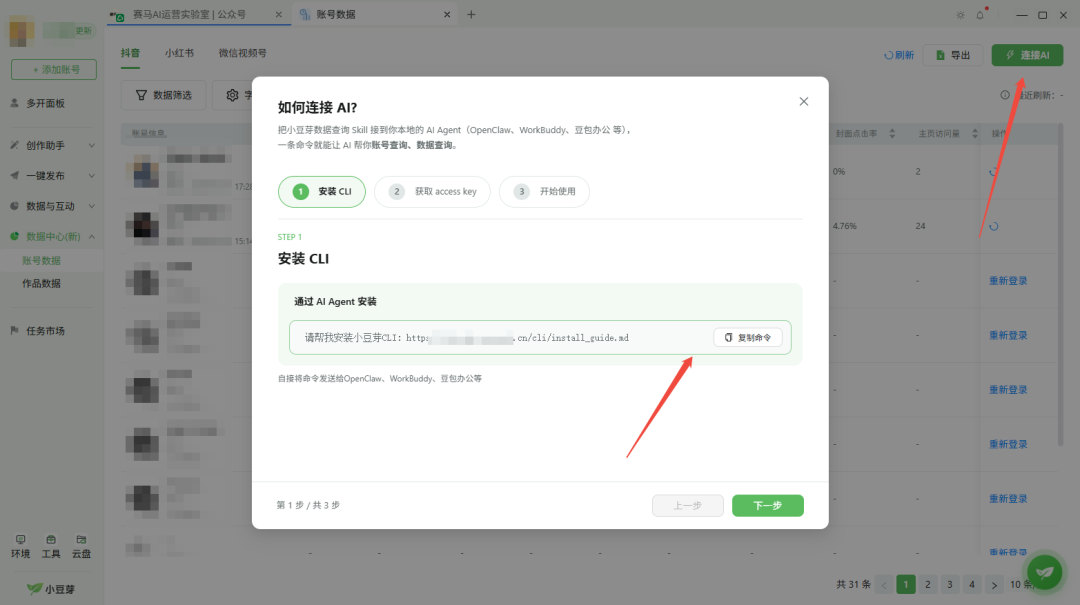
Task: Go to page 4
Action: click(972, 584)
